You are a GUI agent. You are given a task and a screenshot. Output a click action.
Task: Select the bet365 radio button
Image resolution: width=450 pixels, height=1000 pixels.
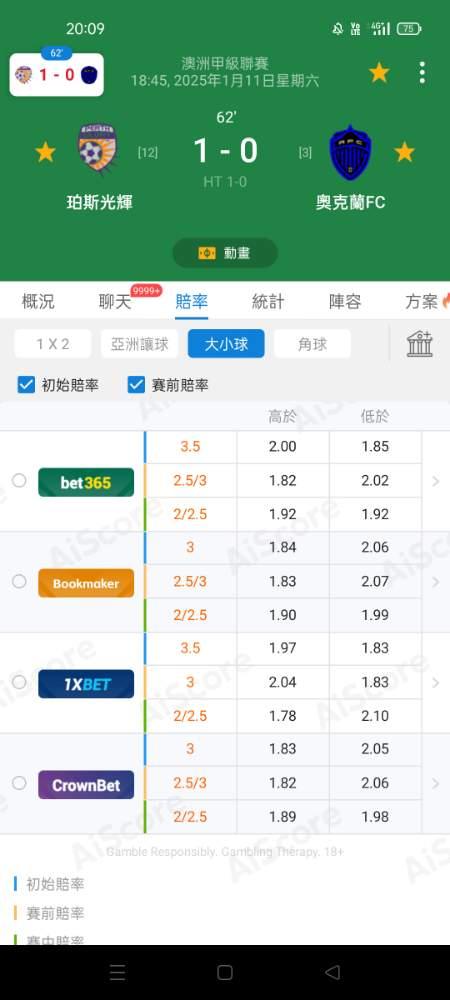point(19,480)
